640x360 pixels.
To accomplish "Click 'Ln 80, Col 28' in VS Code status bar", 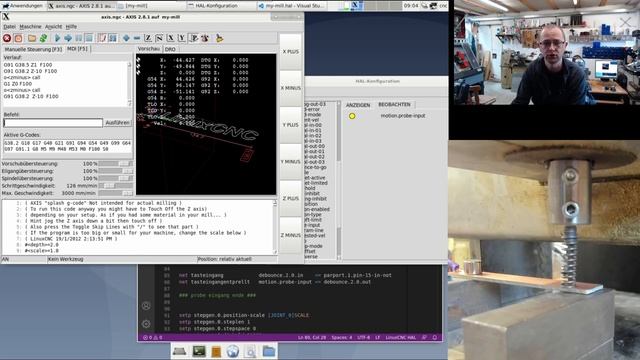I will (312, 338).
